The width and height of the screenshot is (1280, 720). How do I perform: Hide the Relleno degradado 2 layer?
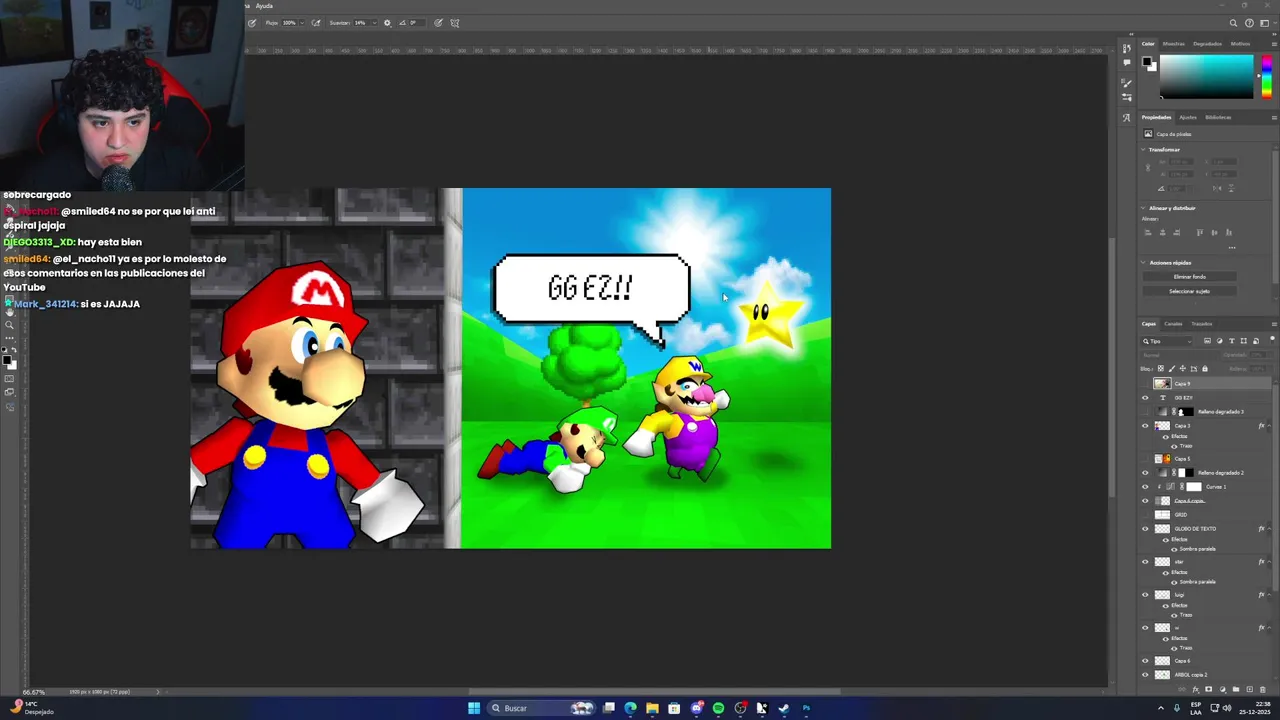pos(1146,473)
